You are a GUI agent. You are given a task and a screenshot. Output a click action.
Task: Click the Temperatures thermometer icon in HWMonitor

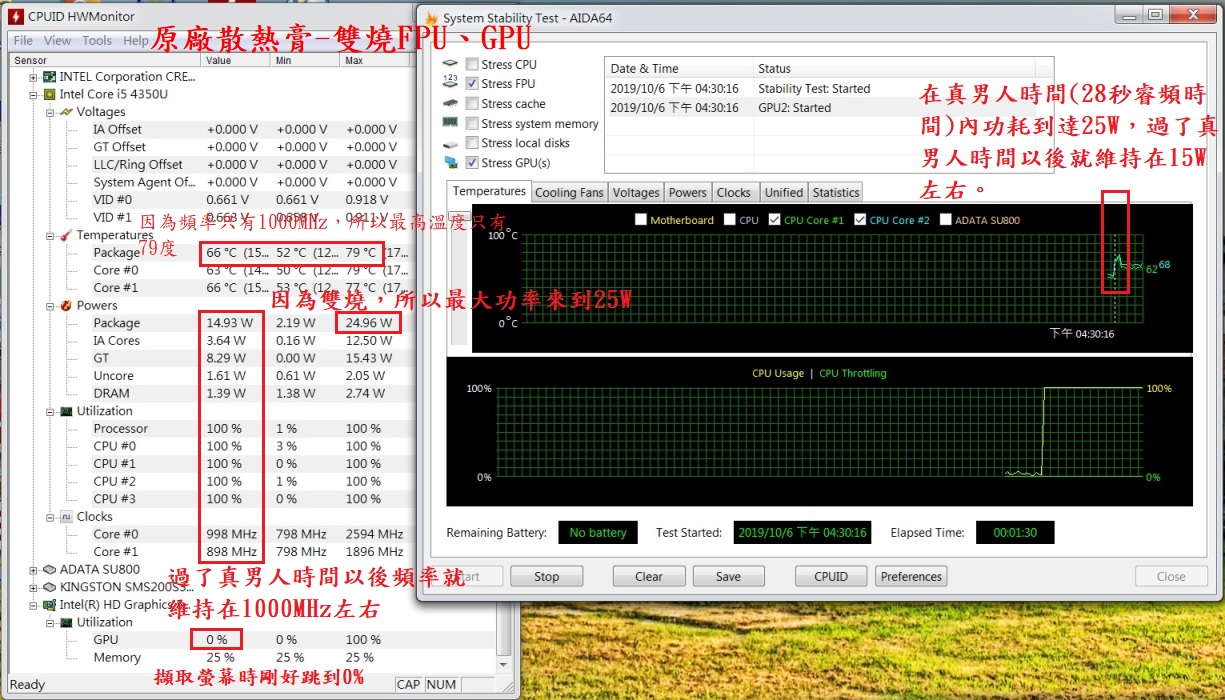pos(67,235)
